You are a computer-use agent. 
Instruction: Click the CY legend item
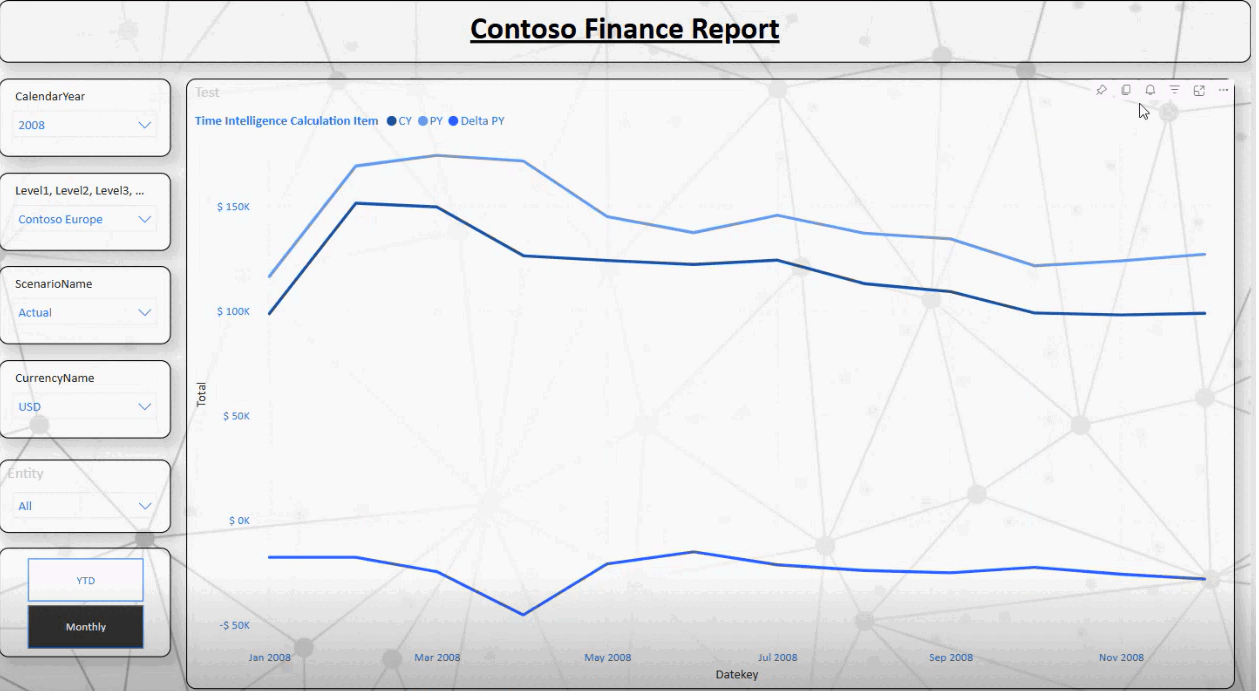tap(399, 121)
